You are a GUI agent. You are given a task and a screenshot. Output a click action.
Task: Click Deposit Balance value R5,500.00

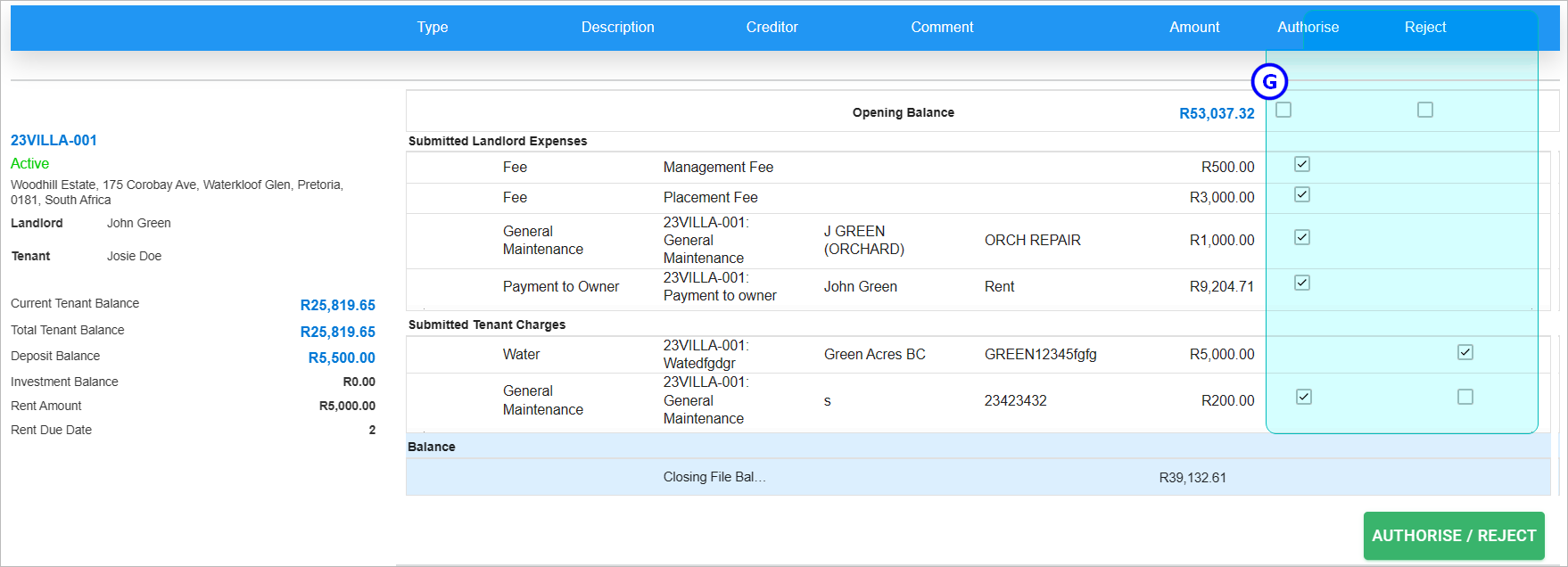point(342,357)
